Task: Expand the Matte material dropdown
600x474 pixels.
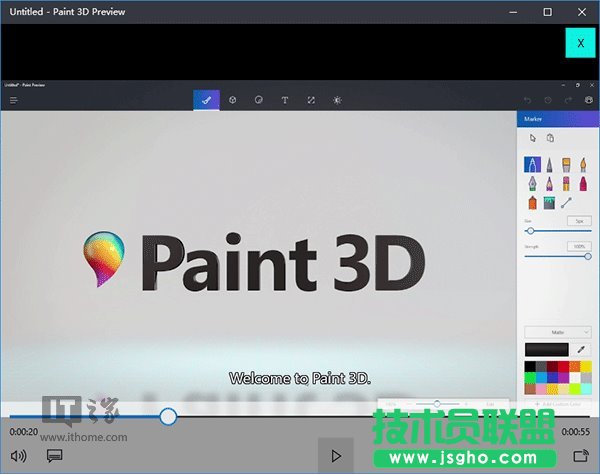Action: (558, 332)
